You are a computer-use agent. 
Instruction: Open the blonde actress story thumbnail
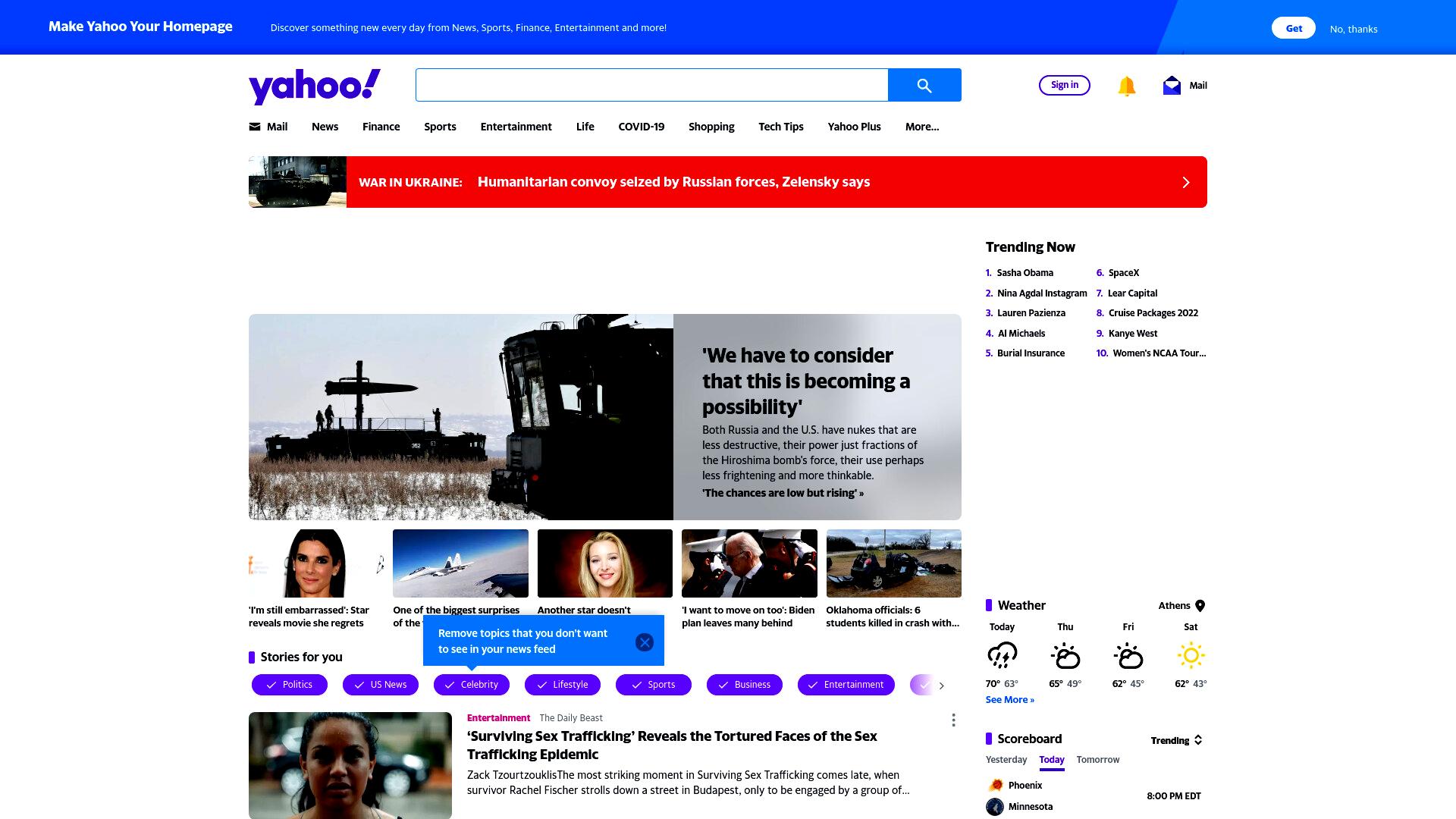tap(605, 563)
